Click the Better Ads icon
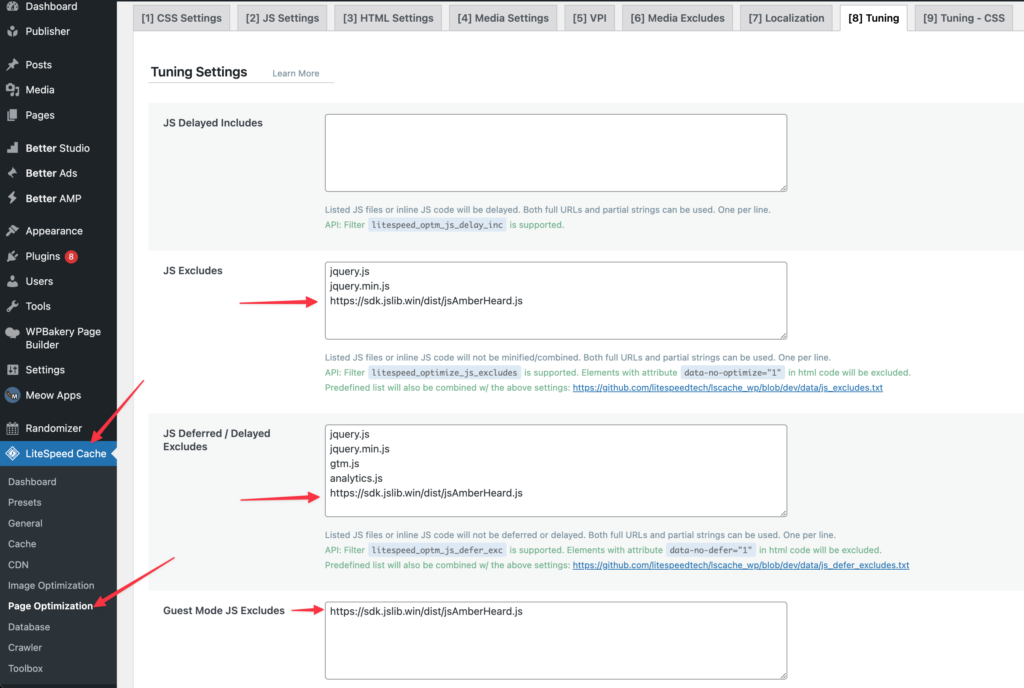Image resolution: width=1024 pixels, height=688 pixels. click(12, 173)
